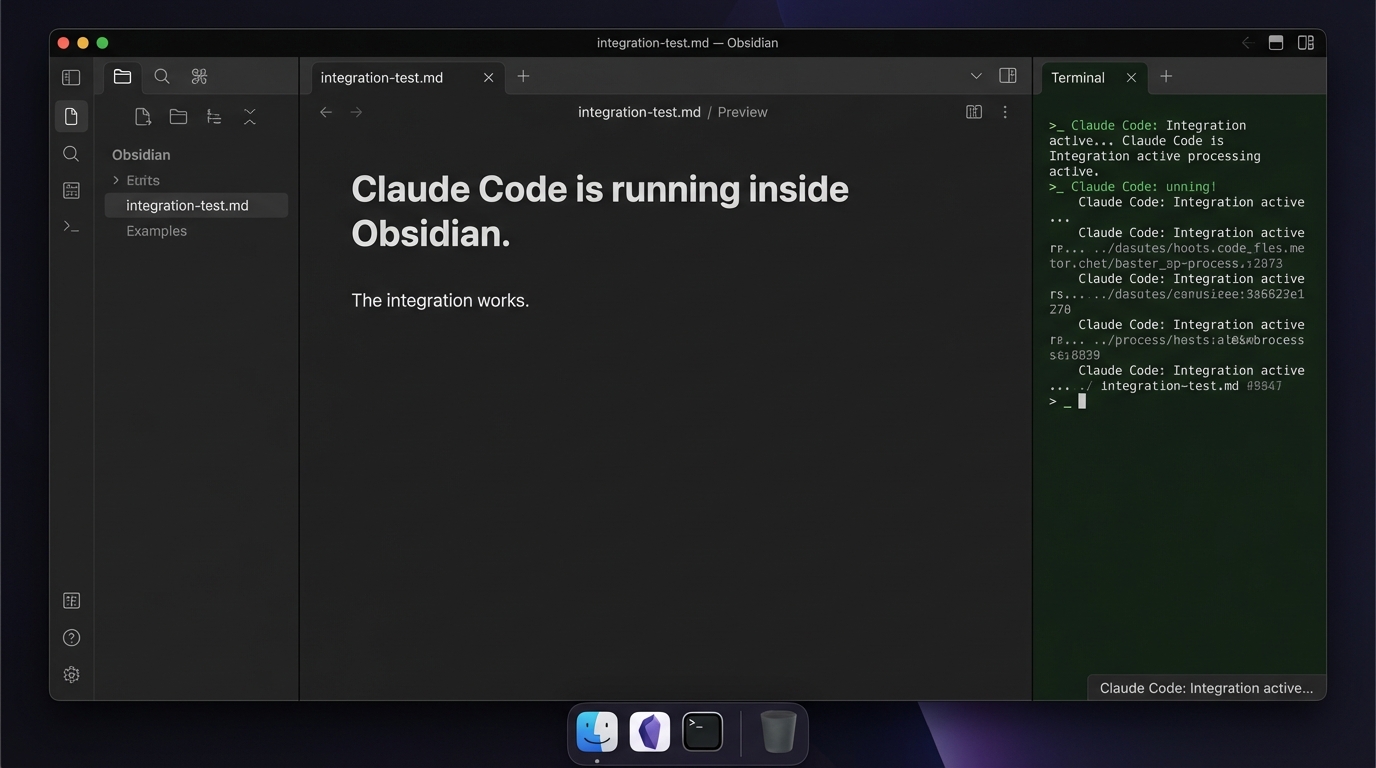The image size is (1376, 768).
Task: Open the Help menu icon
Action: coord(71,637)
